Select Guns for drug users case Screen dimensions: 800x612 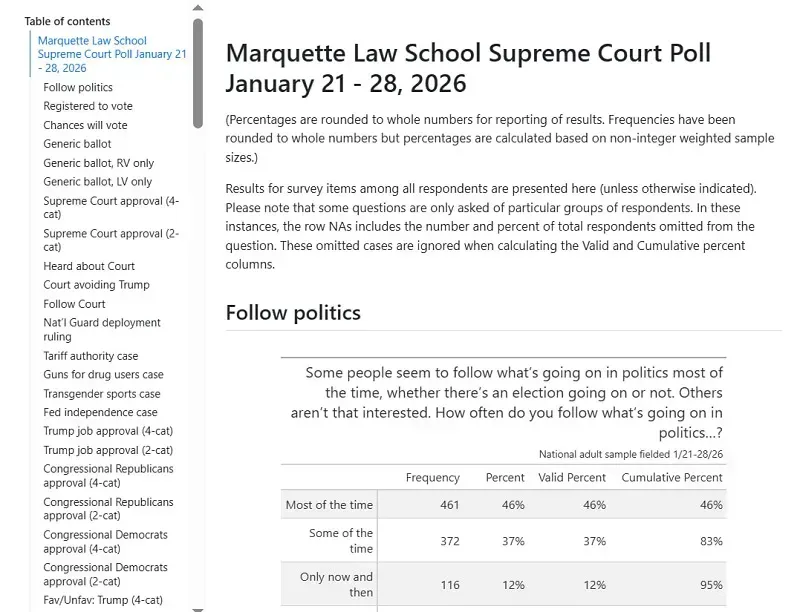click(x=103, y=375)
